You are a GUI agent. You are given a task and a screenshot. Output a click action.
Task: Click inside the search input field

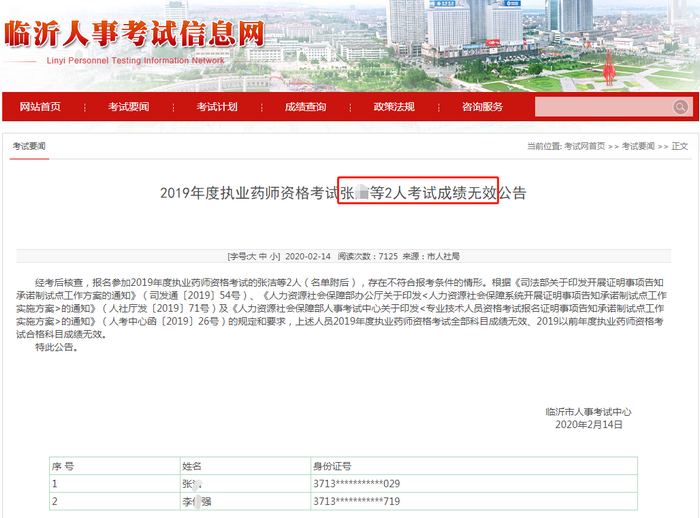click(600, 107)
